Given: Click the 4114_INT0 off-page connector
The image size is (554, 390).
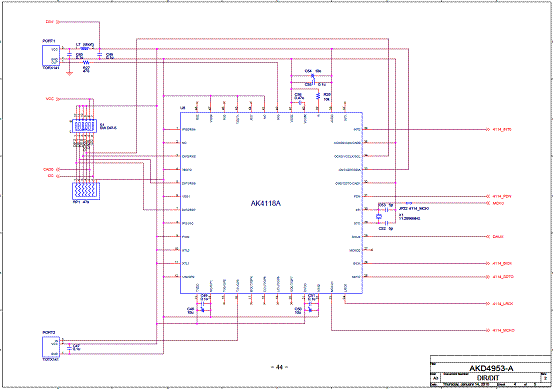Looking at the screenshot, I should 499,130.
